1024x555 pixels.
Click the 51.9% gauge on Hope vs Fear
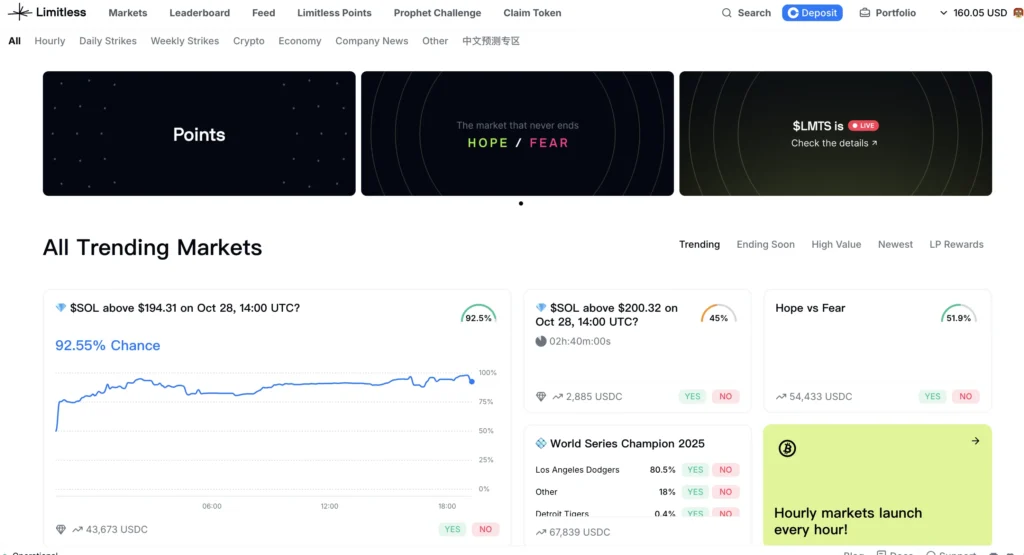pos(957,316)
